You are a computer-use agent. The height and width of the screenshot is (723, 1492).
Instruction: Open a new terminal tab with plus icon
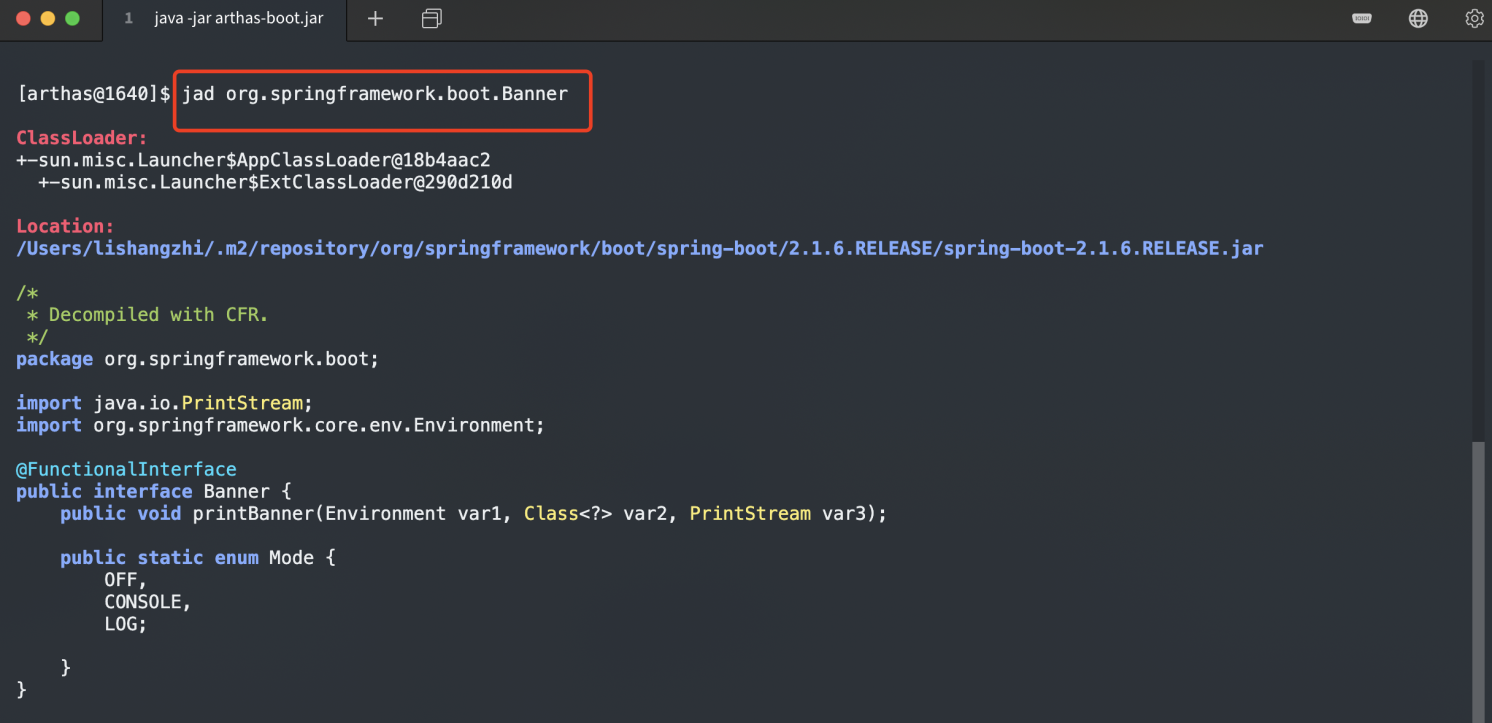tap(375, 19)
